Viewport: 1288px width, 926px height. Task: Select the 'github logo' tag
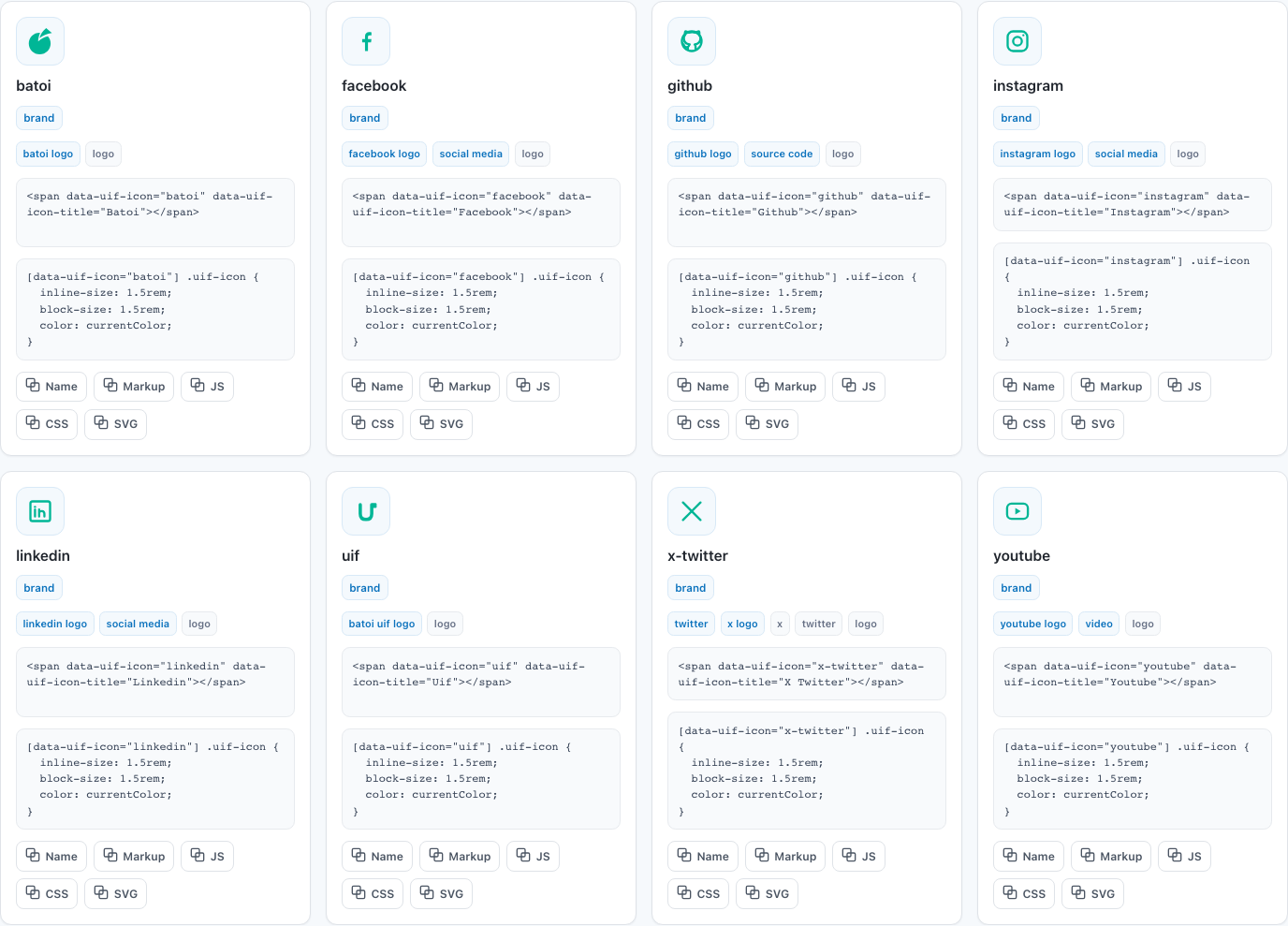click(x=703, y=154)
